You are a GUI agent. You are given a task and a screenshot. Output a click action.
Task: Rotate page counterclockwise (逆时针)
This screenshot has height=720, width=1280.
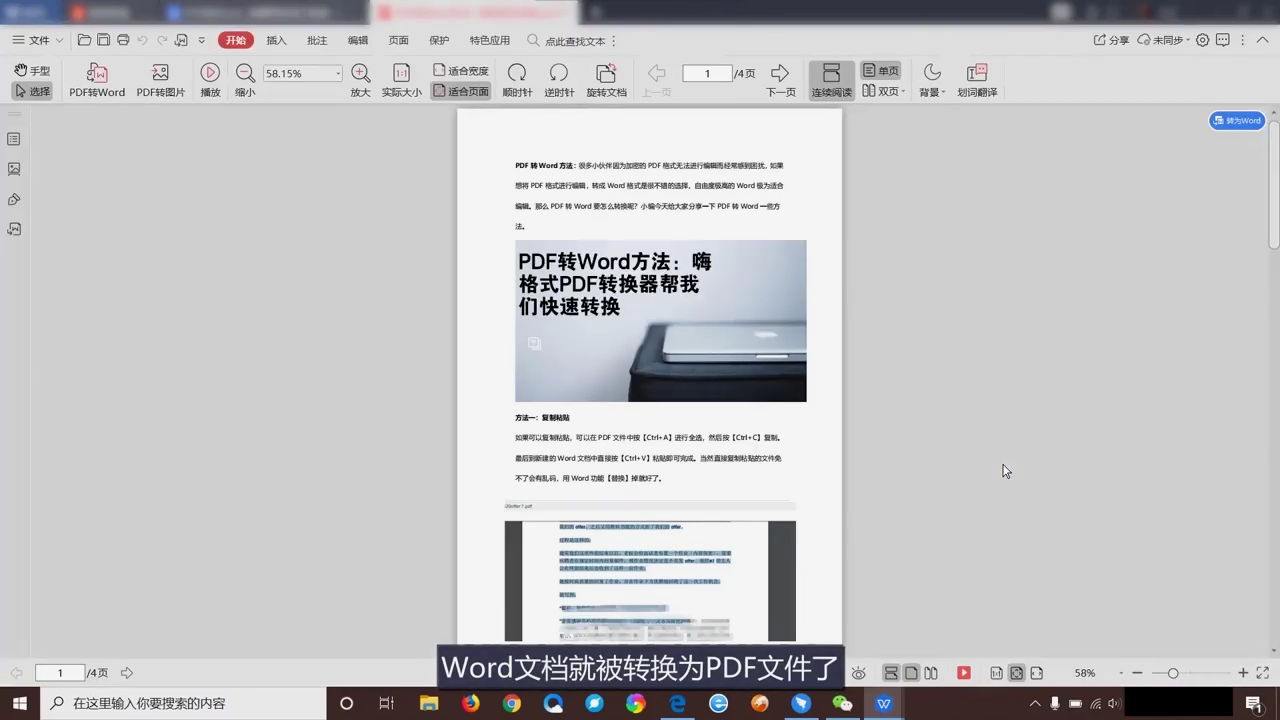pyautogui.click(x=559, y=80)
